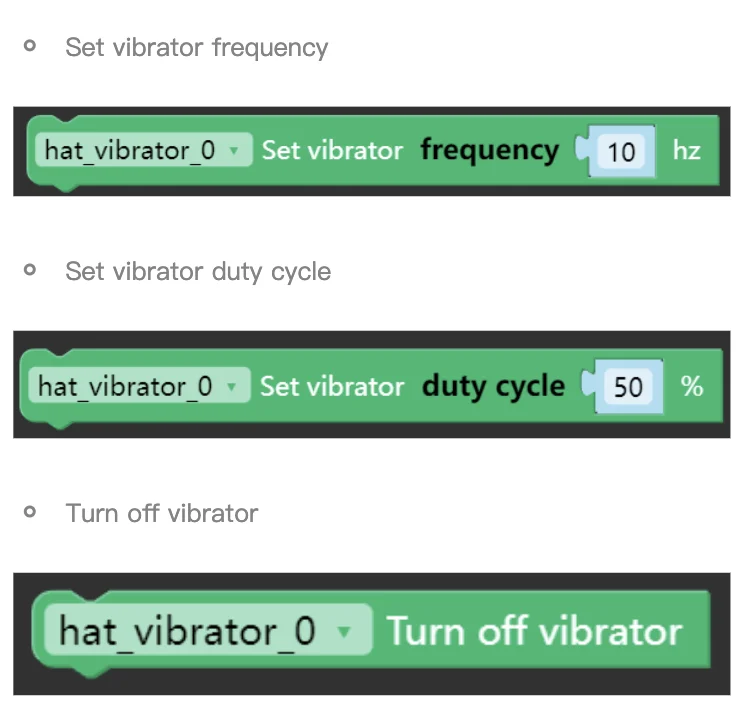This screenshot has height=722, width=752.
Task: Click the bullet beside "Set vibrator frequency"
Action: pyautogui.click(x=30, y=46)
